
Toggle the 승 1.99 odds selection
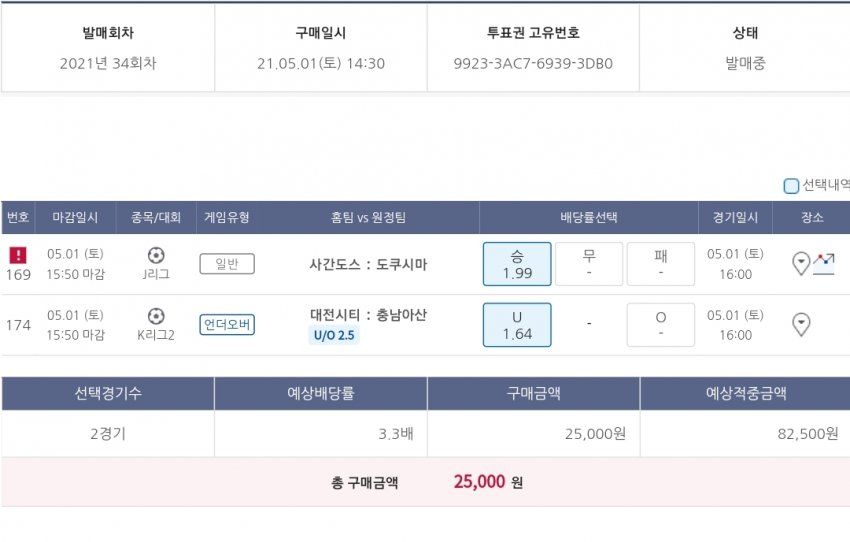(x=517, y=264)
